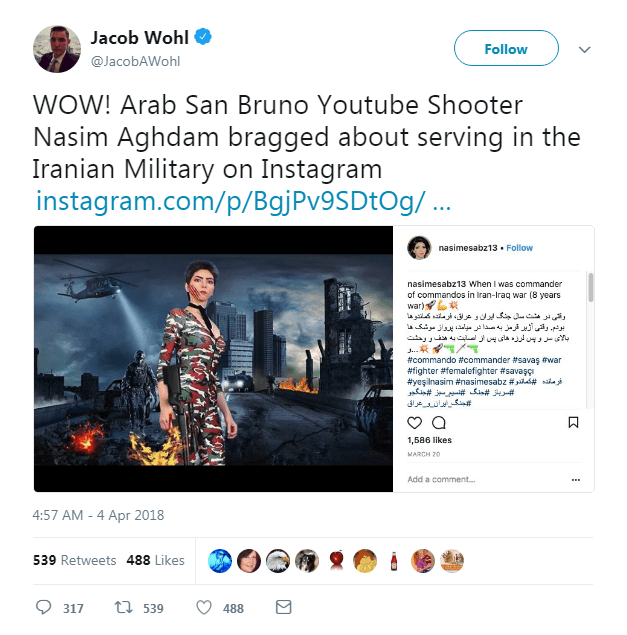Click the reply speech bubble icon
Viewport: 627px width, 635px height.
[43, 607]
